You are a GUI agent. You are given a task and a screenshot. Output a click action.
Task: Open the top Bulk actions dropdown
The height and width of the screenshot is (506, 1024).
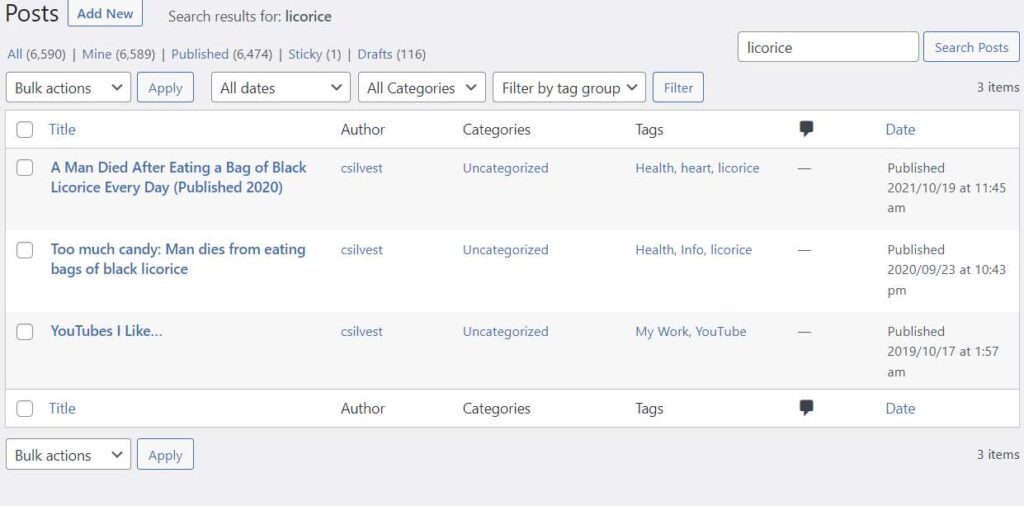(x=68, y=88)
